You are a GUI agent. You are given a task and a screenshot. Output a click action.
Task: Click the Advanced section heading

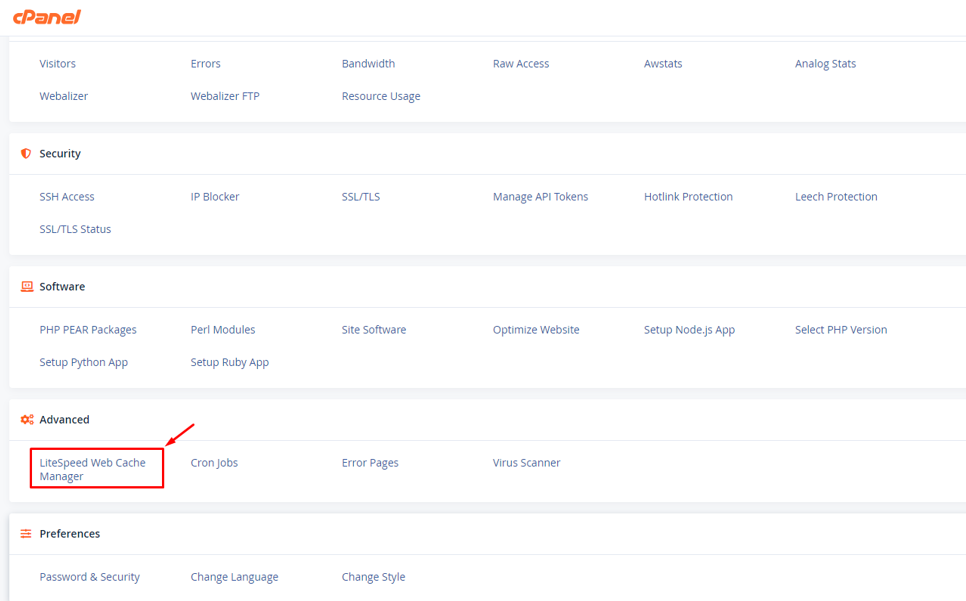pyautogui.click(x=64, y=419)
